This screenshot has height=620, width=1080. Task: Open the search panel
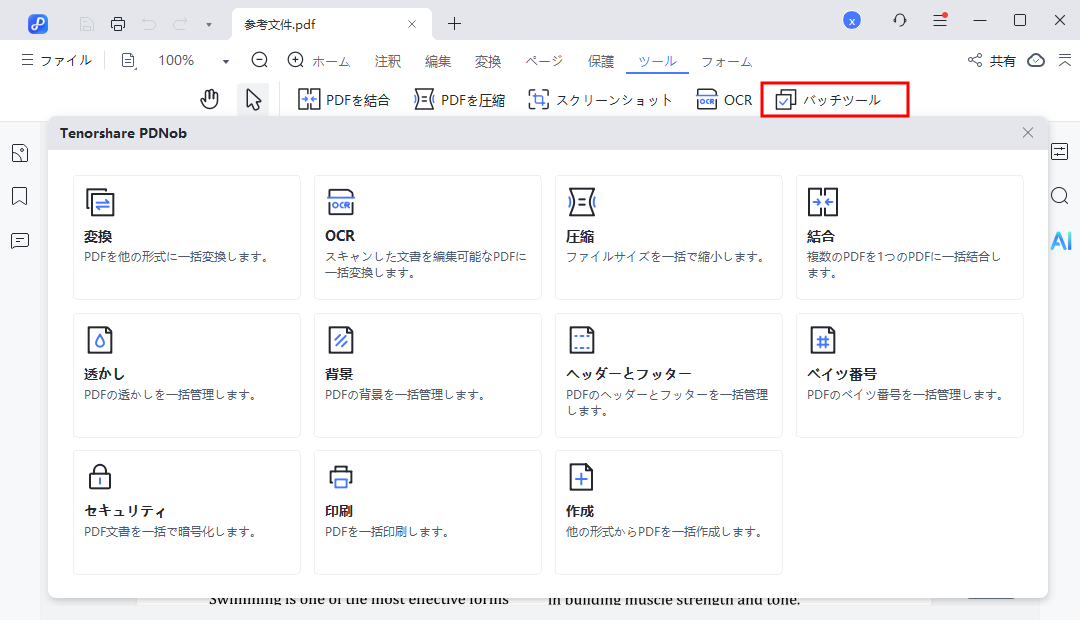tap(1060, 196)
